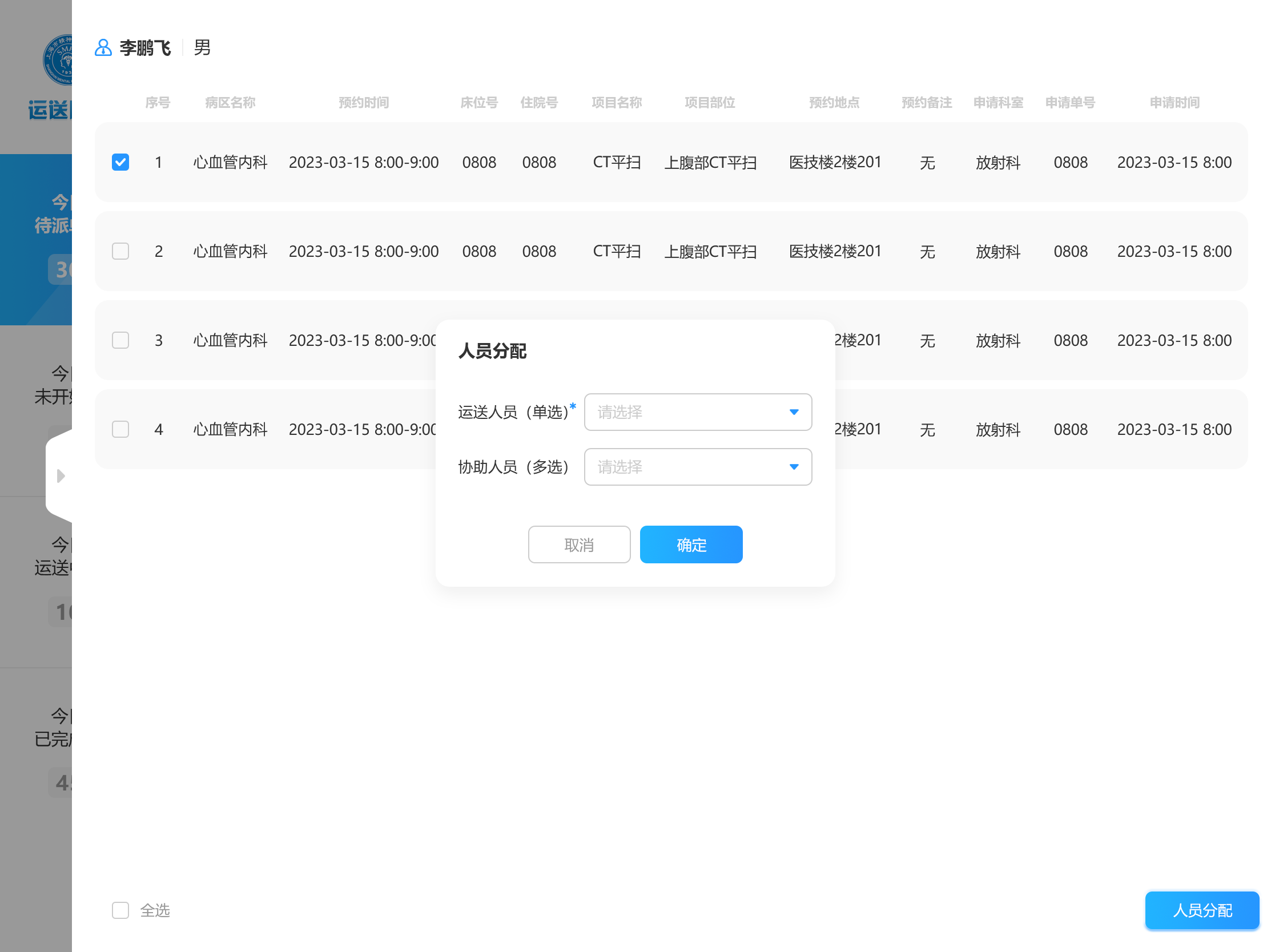Click the 人员分配 button at bottom right

point(1202,910)
